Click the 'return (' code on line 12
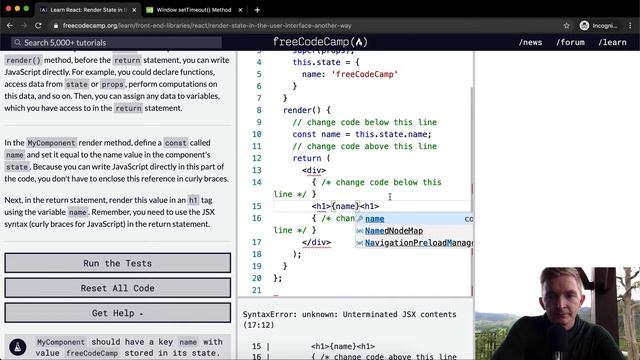 click(311, 158)
